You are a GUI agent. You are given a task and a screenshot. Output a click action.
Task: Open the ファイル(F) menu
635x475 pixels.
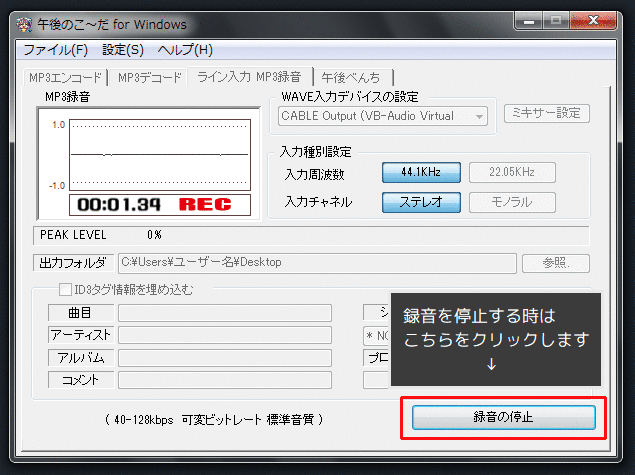tap(56, 49)
